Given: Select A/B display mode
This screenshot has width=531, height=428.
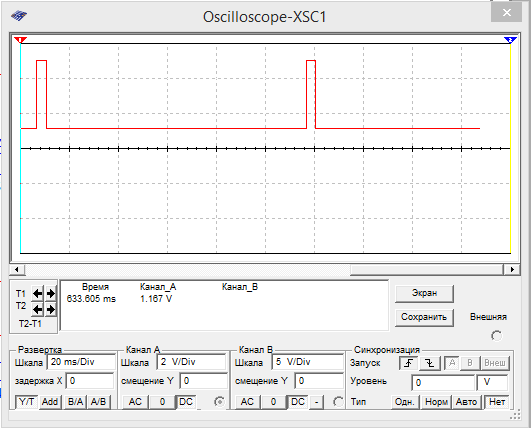Looking at the screenshot, I should (x=99, y=402).
